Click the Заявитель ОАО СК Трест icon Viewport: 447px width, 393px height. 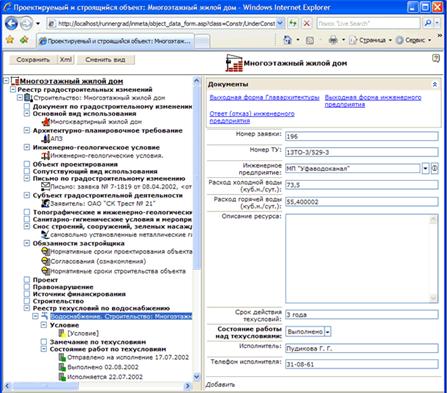[x=46, y=203]
